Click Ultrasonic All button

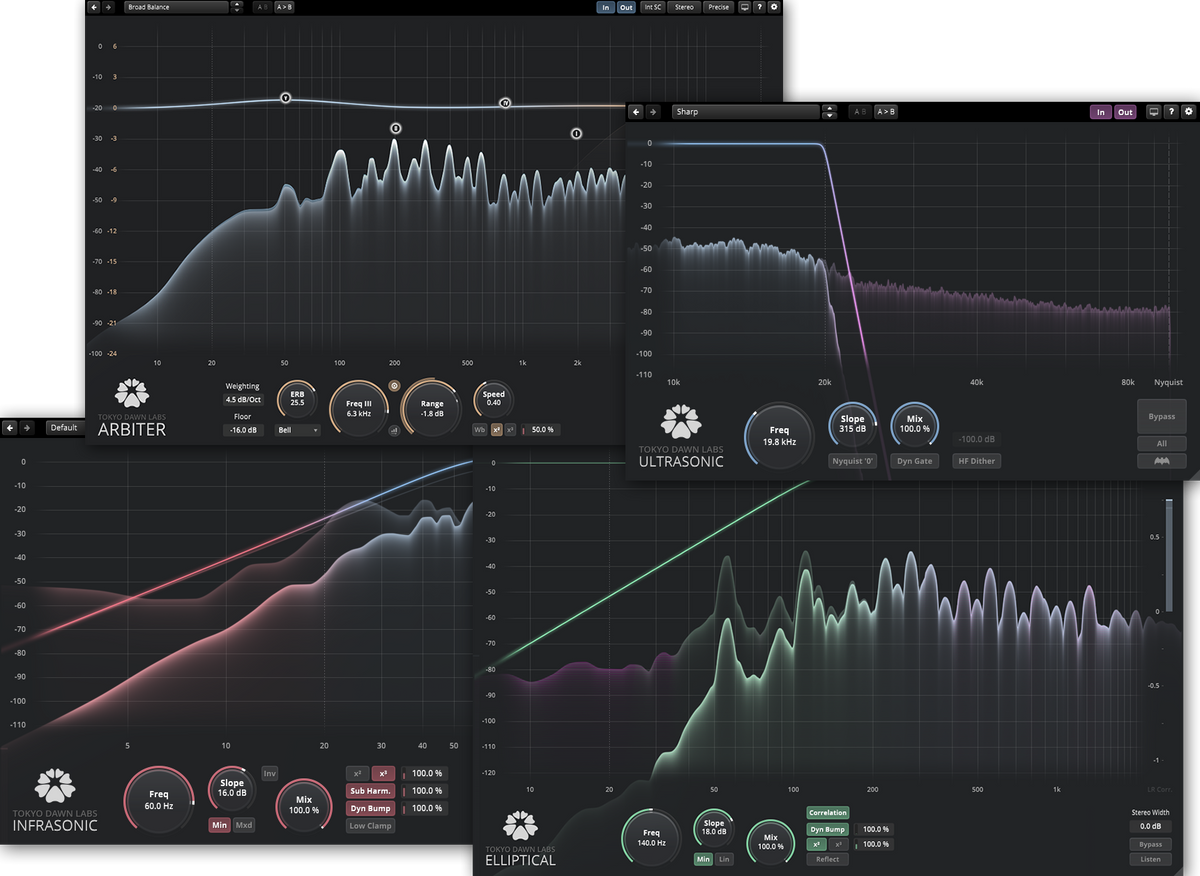1162,443
